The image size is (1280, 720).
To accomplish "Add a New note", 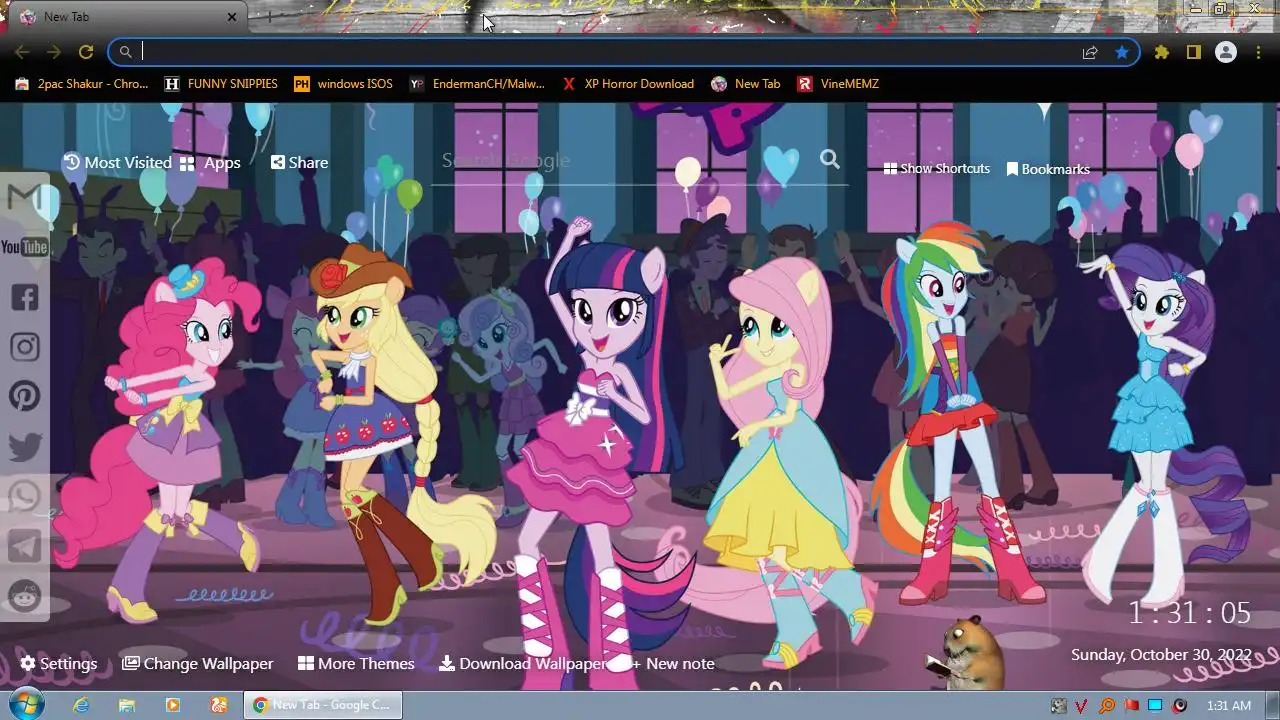I will click(x=673, y=664).
